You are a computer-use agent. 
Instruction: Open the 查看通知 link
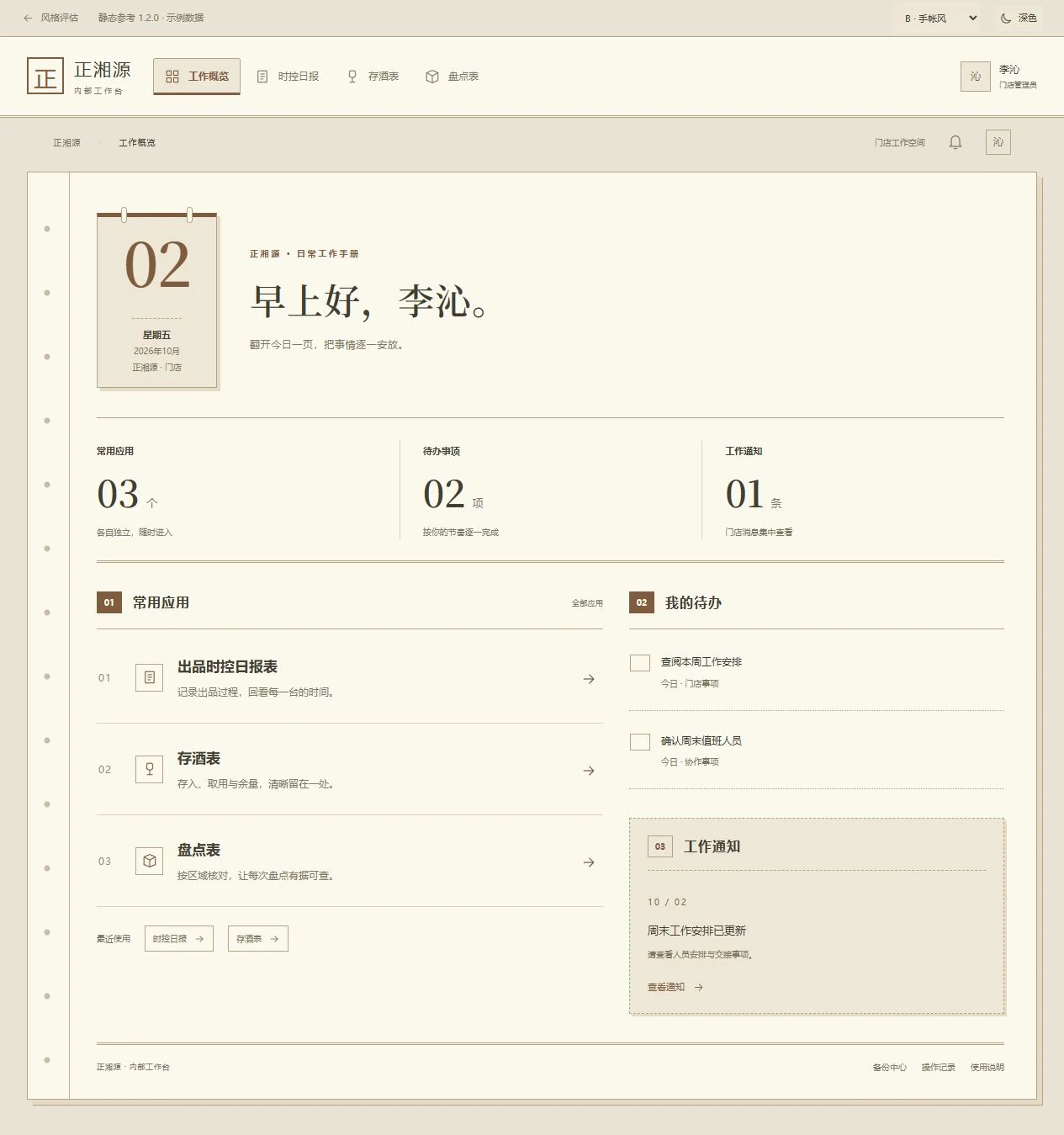click(675, 988)
